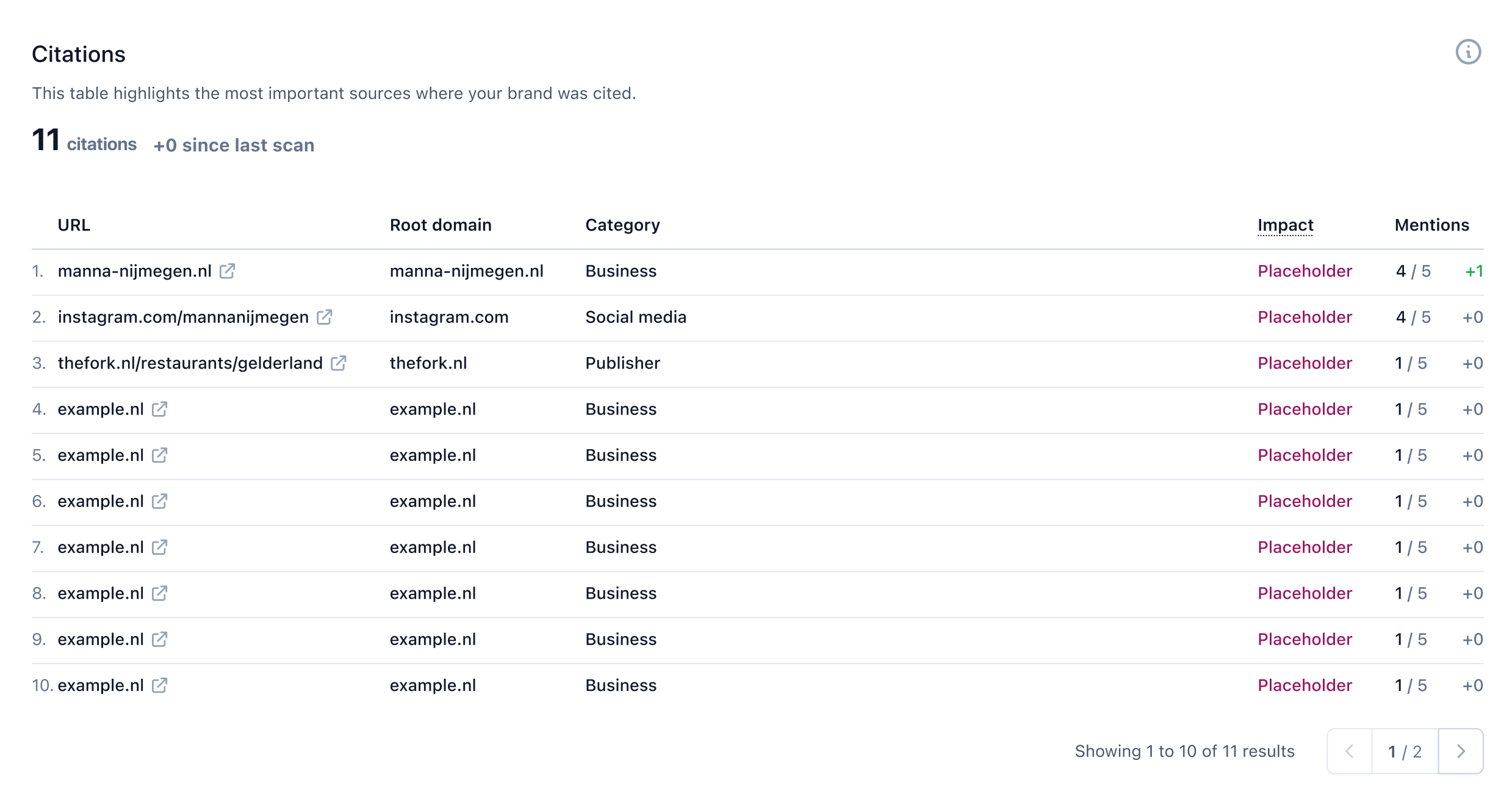Go to previous page of citations
The image size is (1512, 802).
coord(1350,751)
